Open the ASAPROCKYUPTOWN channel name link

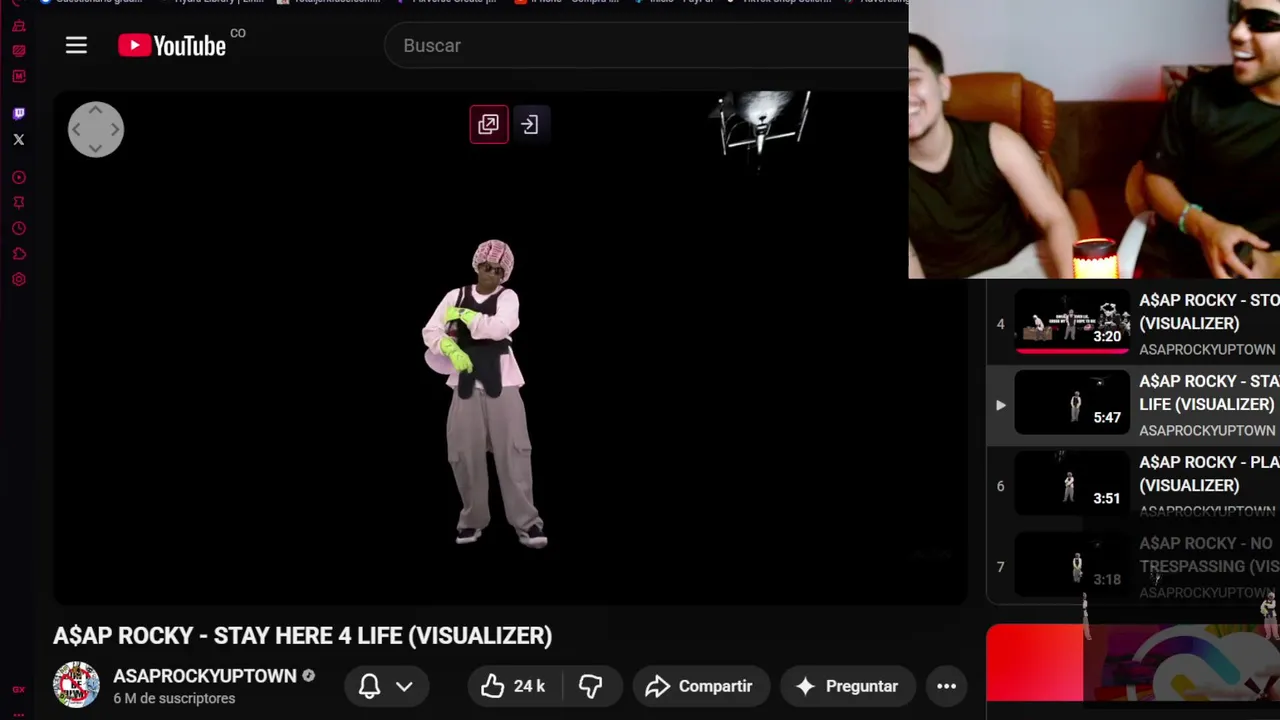[x=205, y=676]
